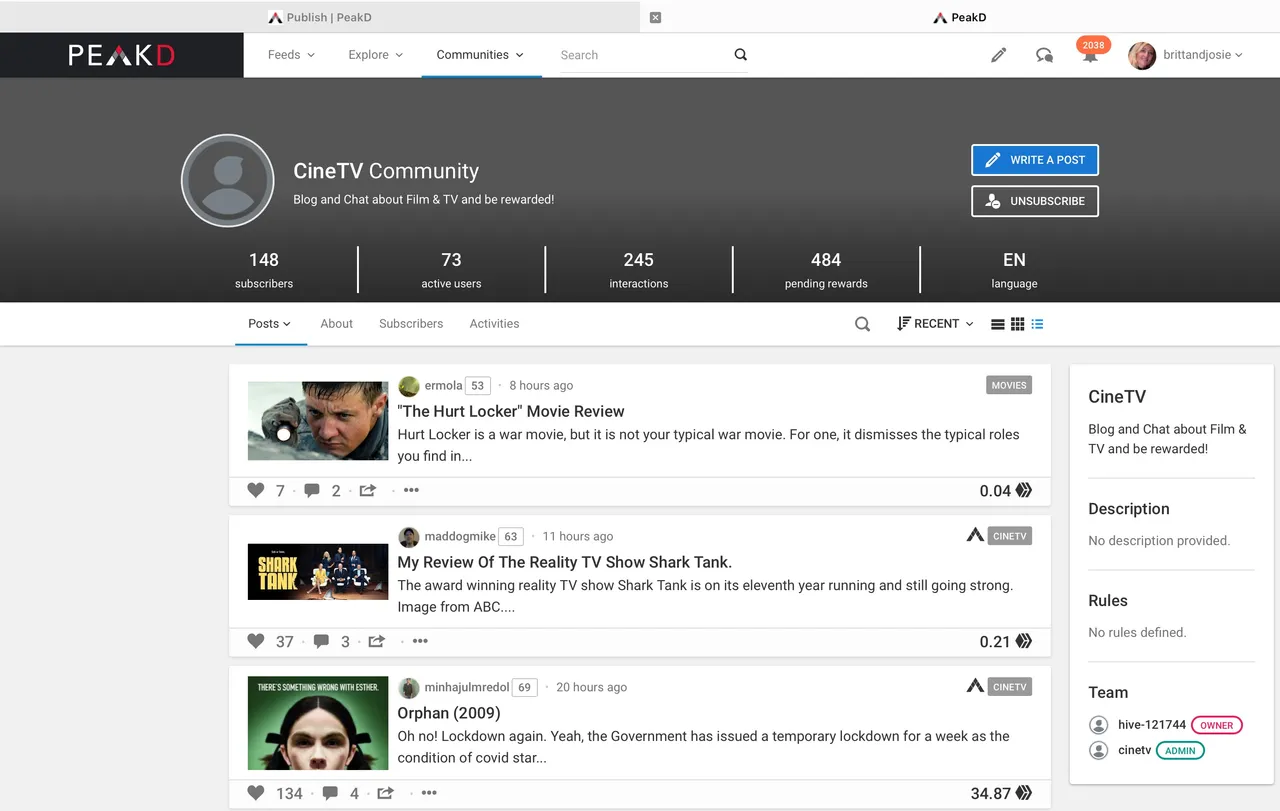Switch to the PeakD browser tab
This screenshot has width=1280, height=811.
point(960,17)
